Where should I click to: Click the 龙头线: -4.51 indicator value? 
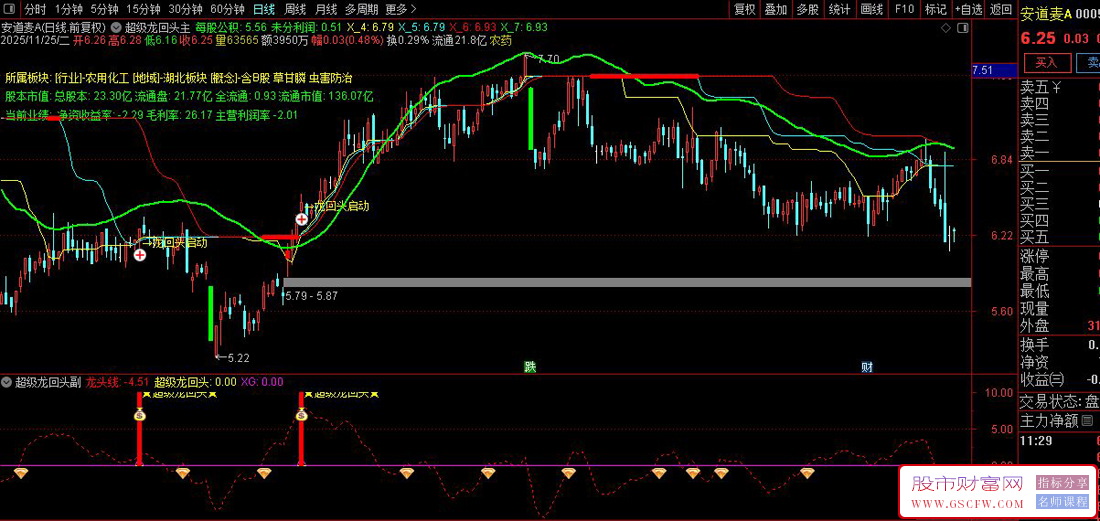click(118, 382)
